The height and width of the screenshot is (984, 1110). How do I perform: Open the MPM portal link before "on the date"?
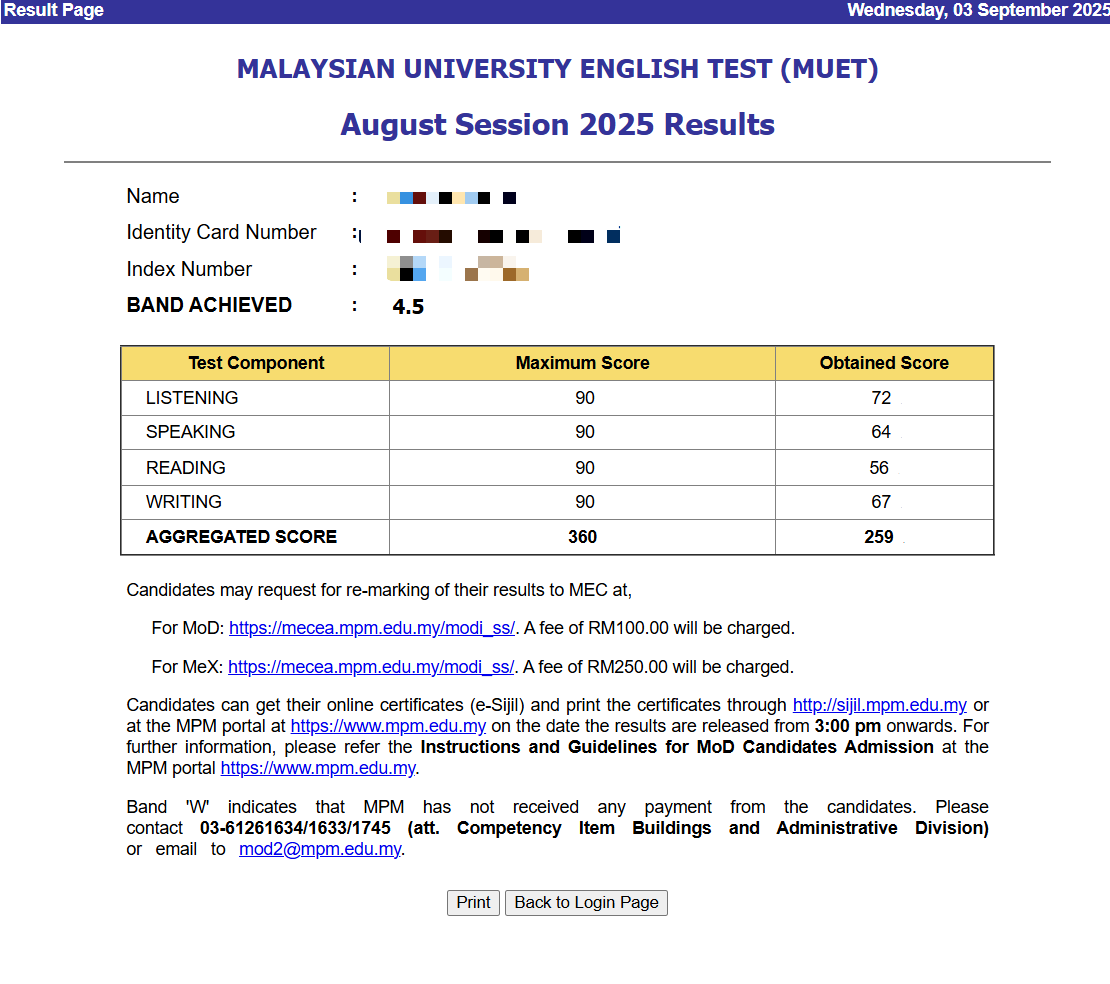(x=388, y=726)
